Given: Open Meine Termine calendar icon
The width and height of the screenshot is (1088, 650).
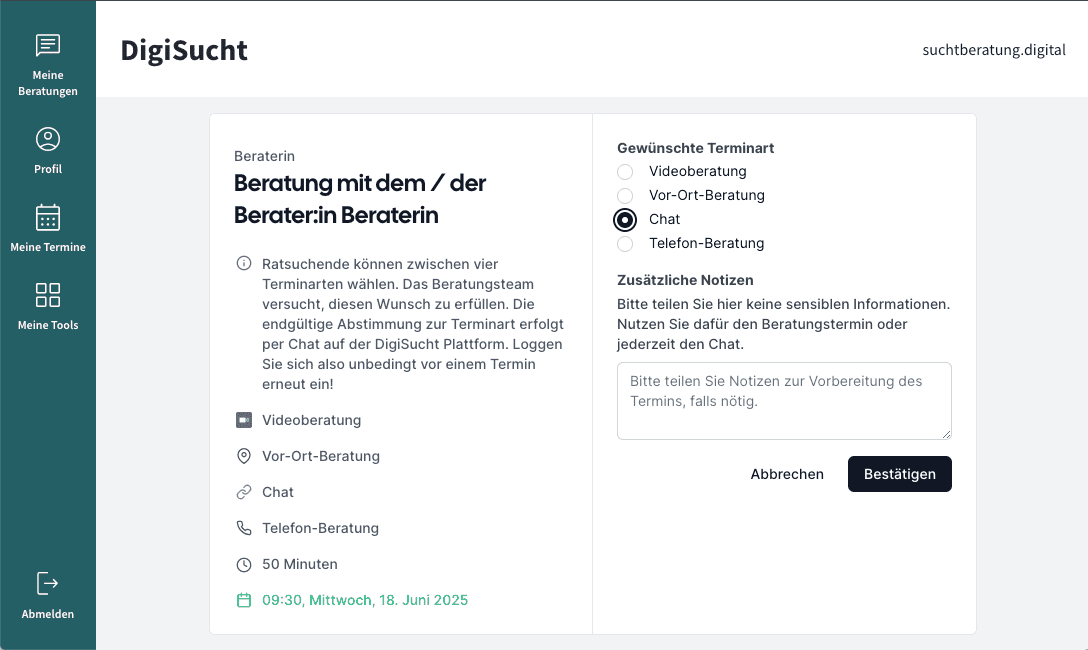Looking at the screenshot, I should (x=48, y=217).
